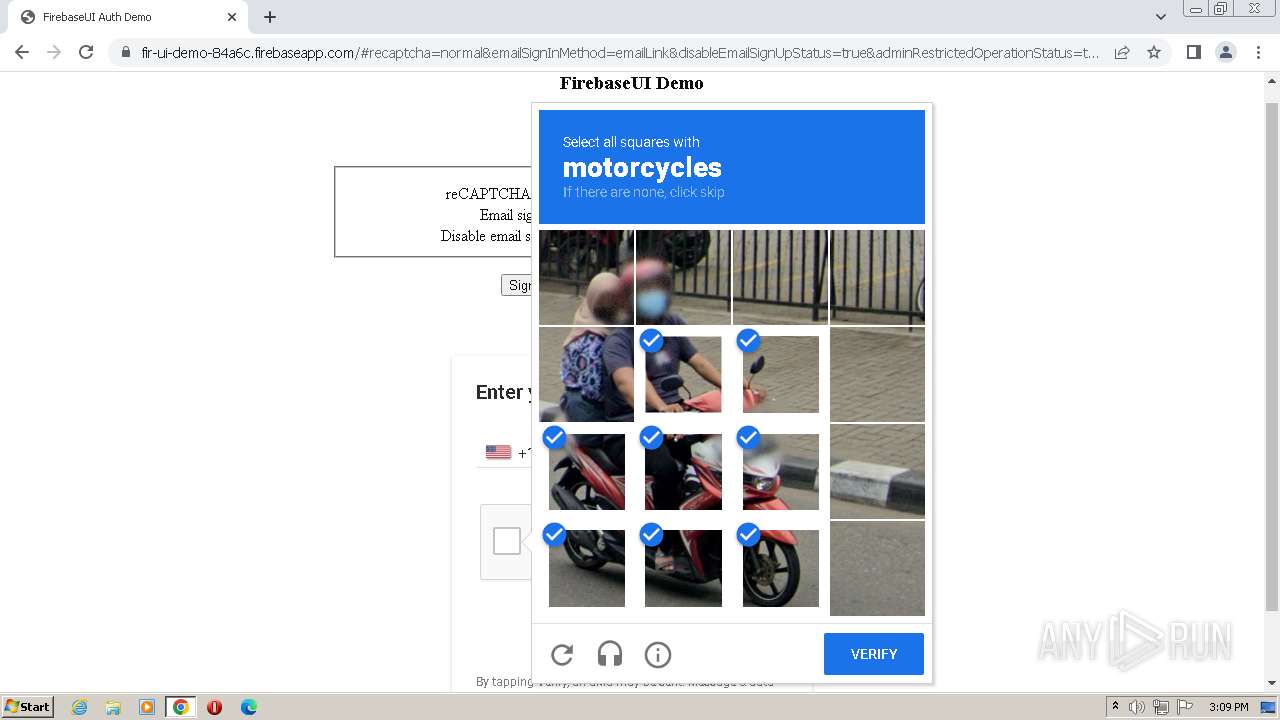Share this page icon in address bar
The height and width of the screenshot is (720, 1280).
pyautogui.click(x=1122, y=52)
